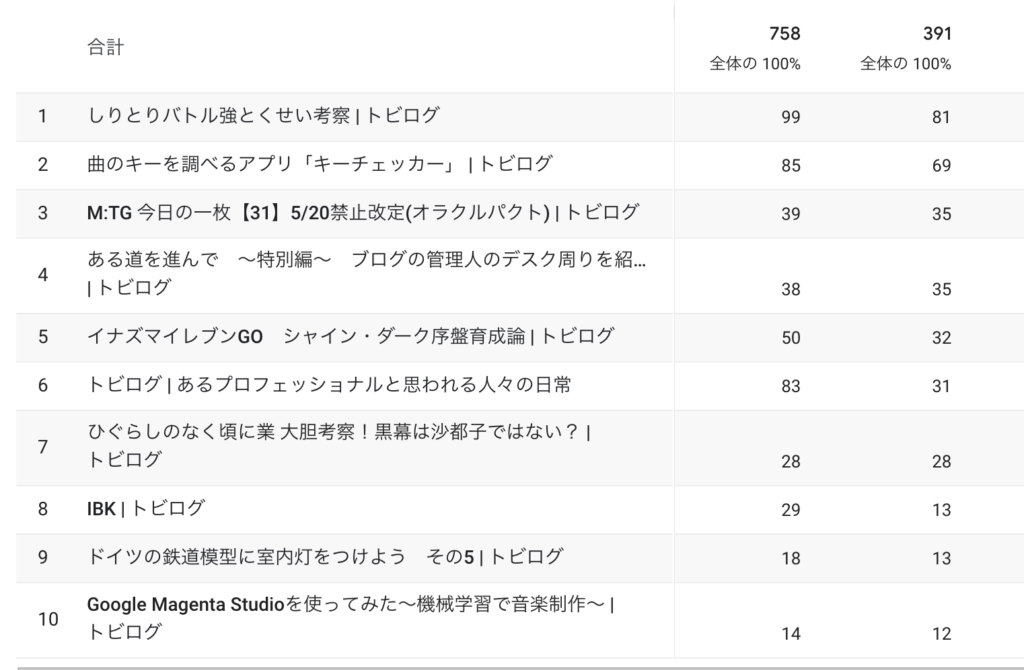This screenshot has width=1024, height=670.
Task: Select the total value 758
Action: pyautogui.click(x=784, y=34)
